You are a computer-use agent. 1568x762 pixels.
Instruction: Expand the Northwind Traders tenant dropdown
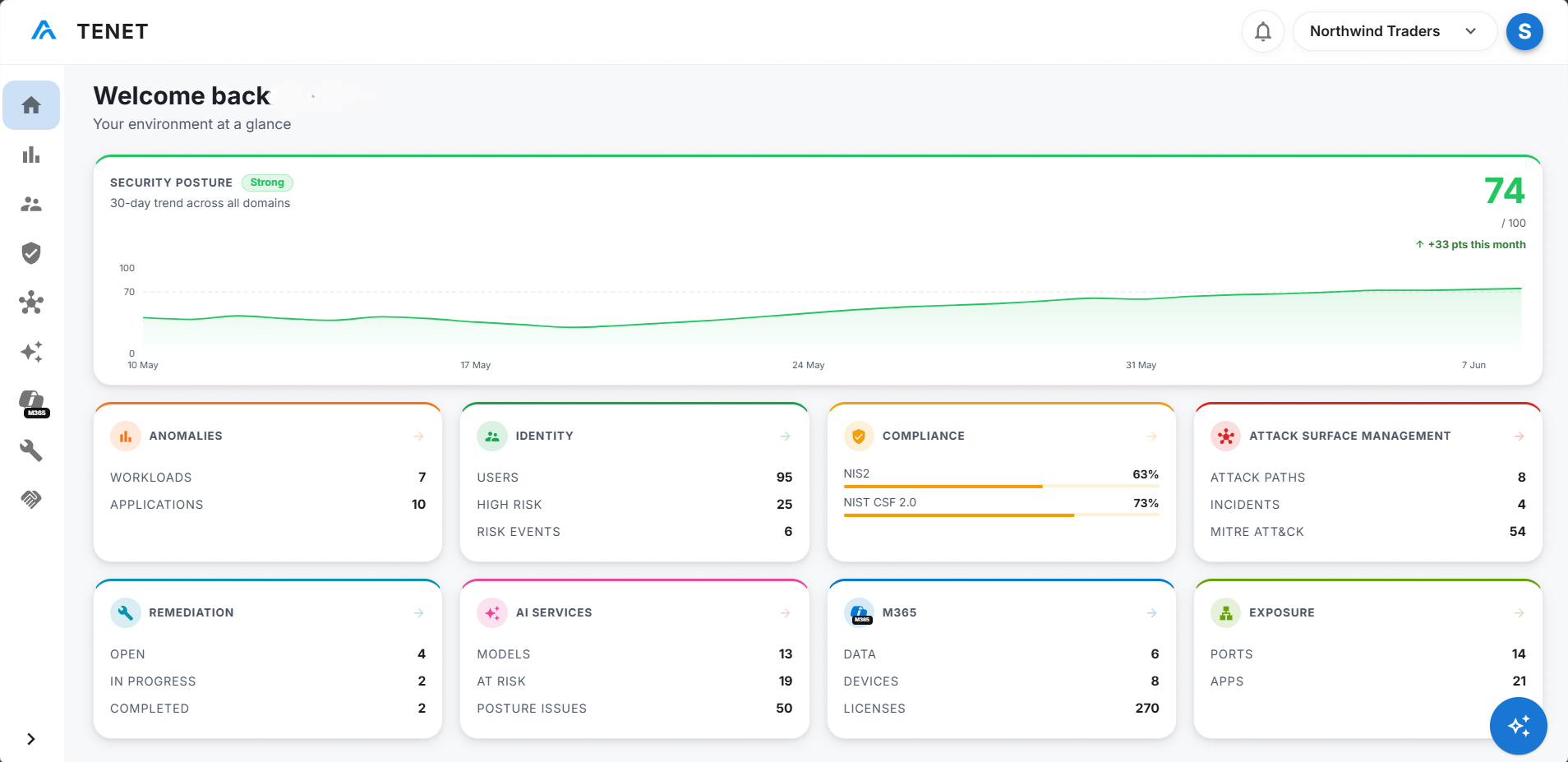coord(1395,31)
